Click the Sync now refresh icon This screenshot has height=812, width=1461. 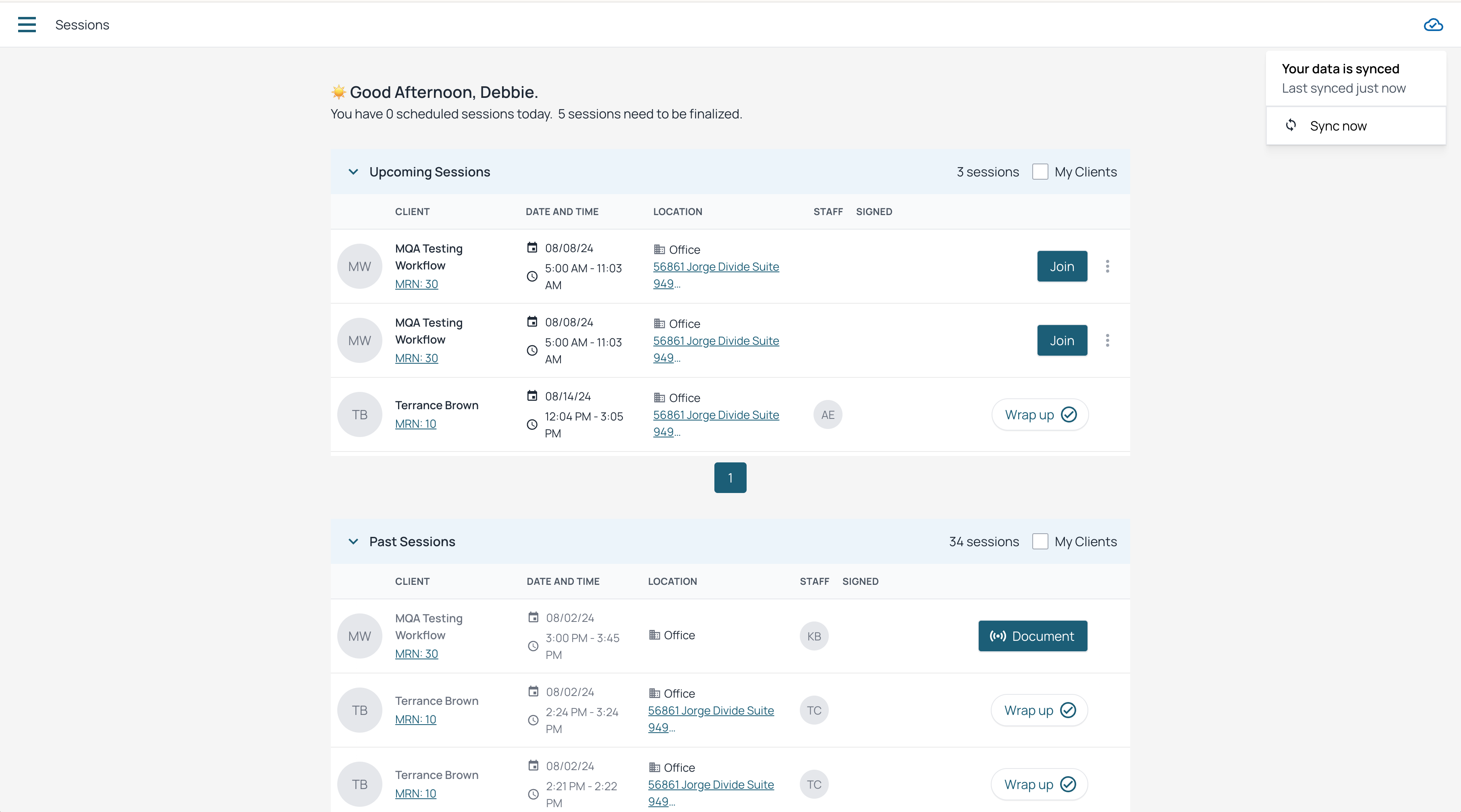1291,125
